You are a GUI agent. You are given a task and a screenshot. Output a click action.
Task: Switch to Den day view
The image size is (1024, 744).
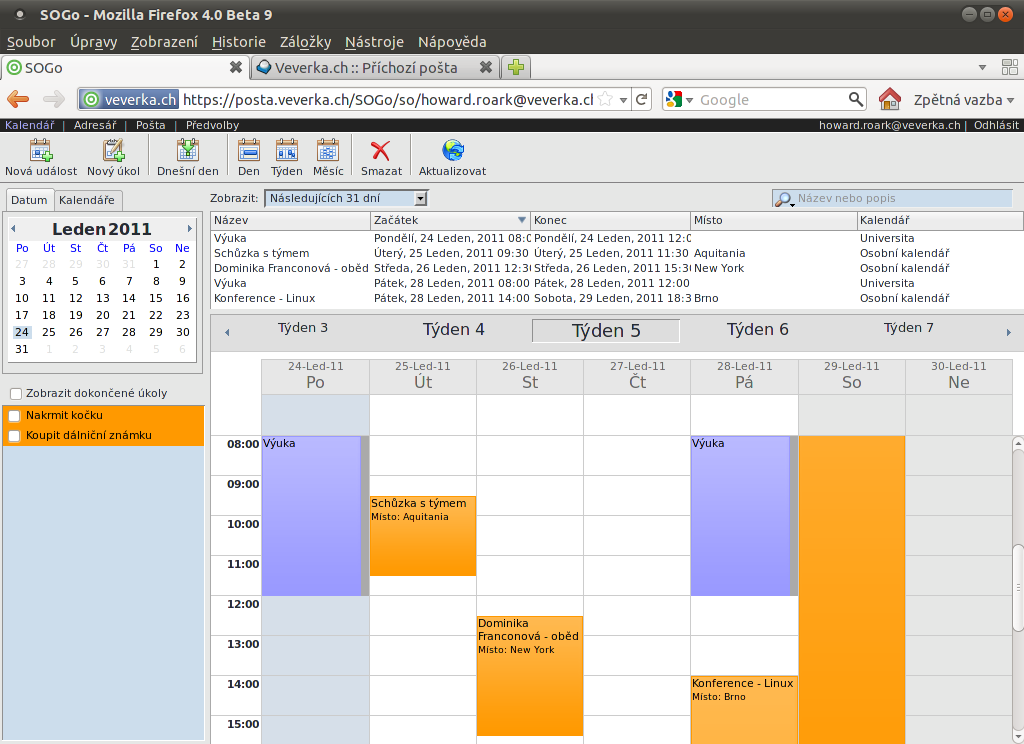[249, 151]
